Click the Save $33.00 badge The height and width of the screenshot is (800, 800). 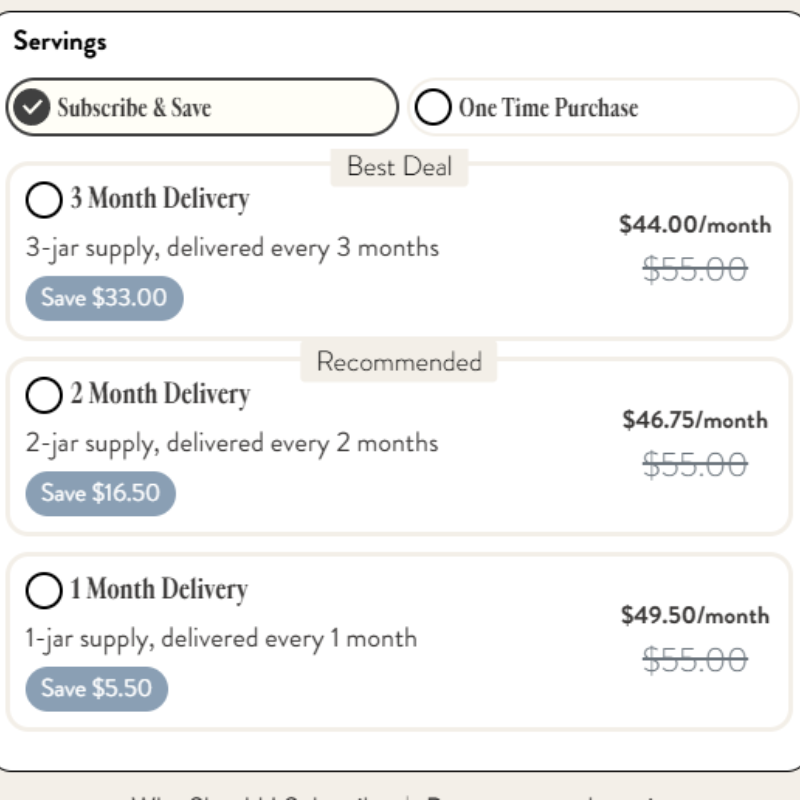pyautogui.click(x=104, y=298)
